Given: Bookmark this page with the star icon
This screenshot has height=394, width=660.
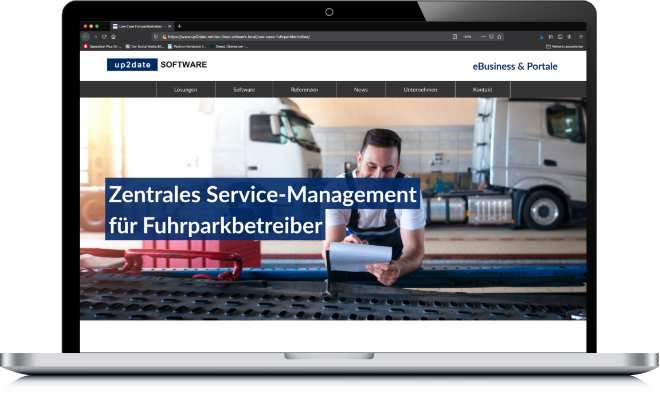Looking at the screenshot, I should click(500, 37).
